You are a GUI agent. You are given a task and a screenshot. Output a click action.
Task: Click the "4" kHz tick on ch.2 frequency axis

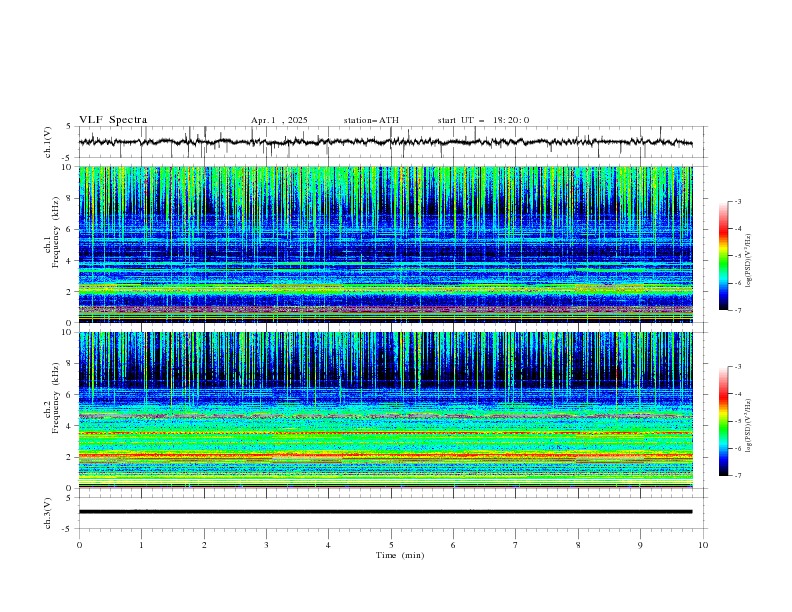tap(70, 426)
